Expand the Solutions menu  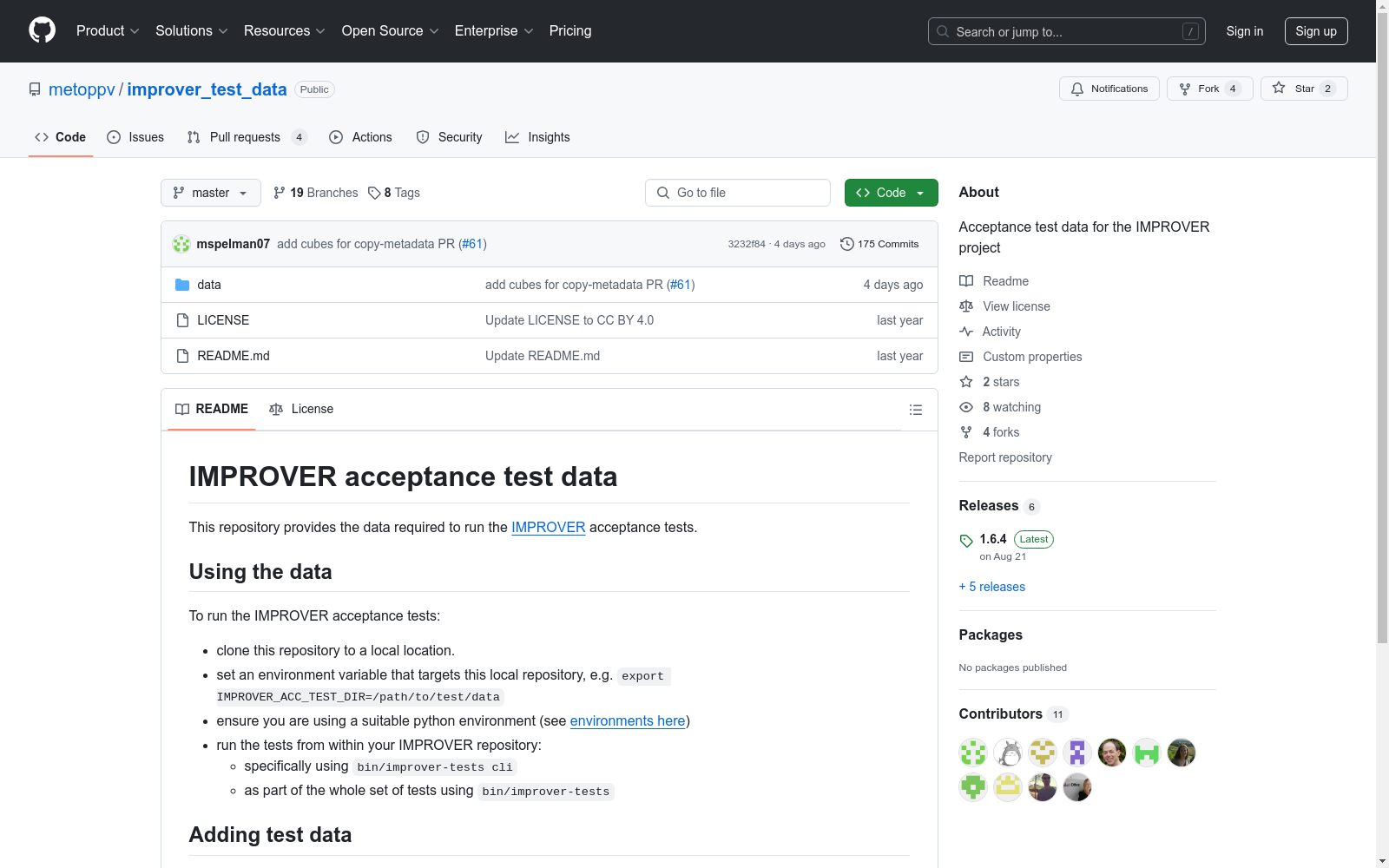coord(192,31)
